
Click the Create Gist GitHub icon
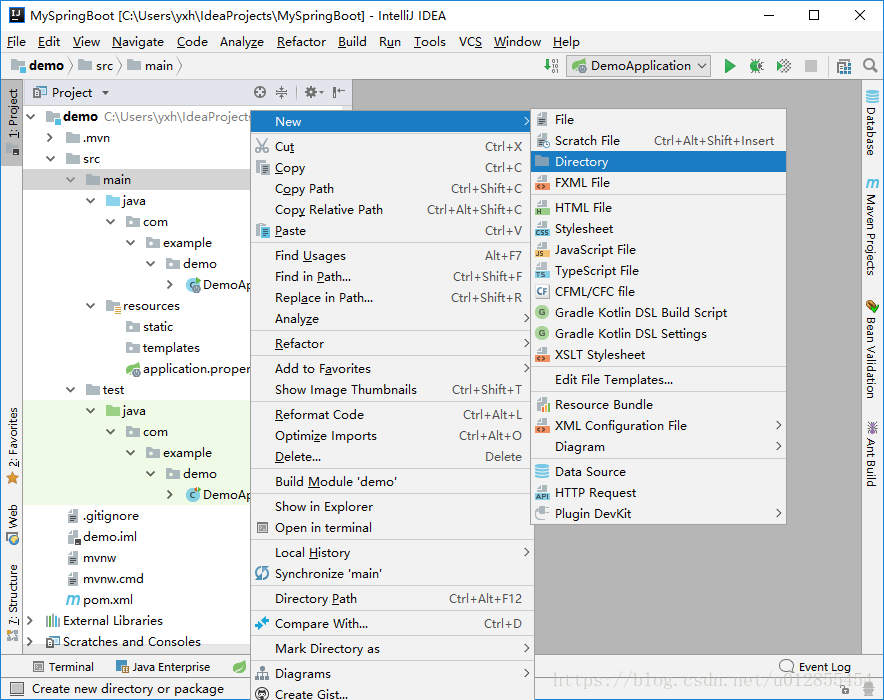[262, 694]
